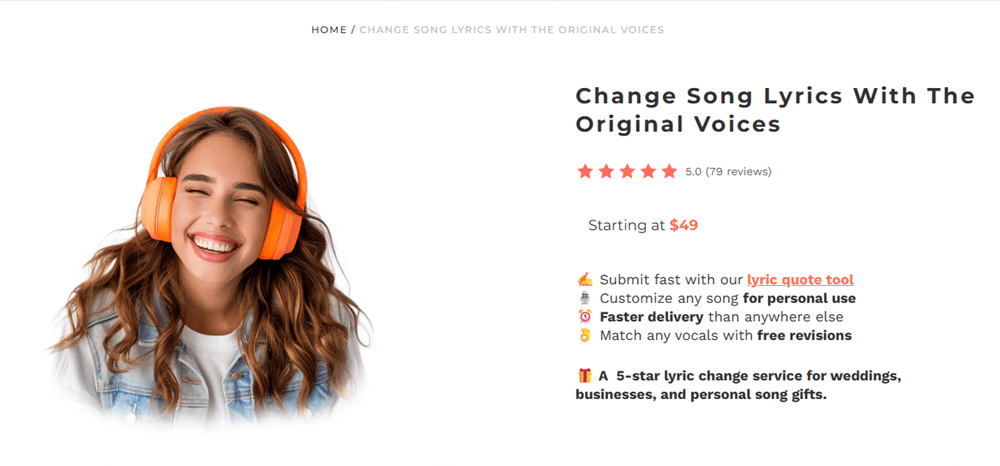
Task: Click the fifth rating star
Action: 669,171
